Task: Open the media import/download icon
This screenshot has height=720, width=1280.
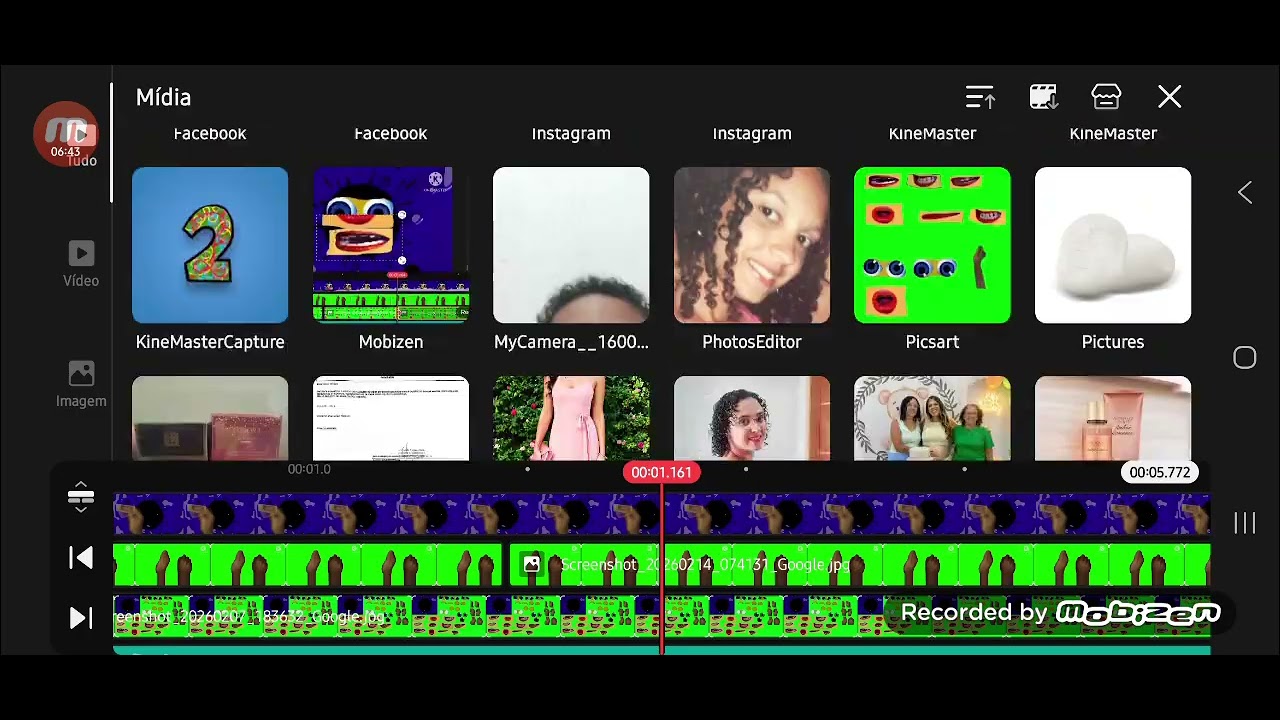Action: (x=1043, y=97)
